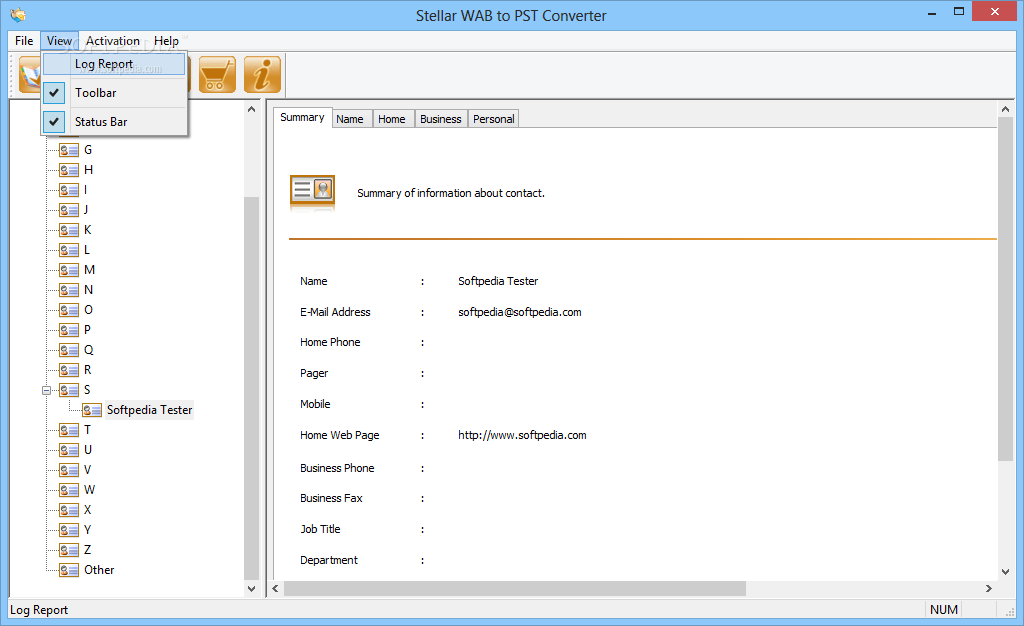This screenshot has height=626, width=1024.
Task: Click the contact card icon beside K
Action: click(x=69, y=230)
